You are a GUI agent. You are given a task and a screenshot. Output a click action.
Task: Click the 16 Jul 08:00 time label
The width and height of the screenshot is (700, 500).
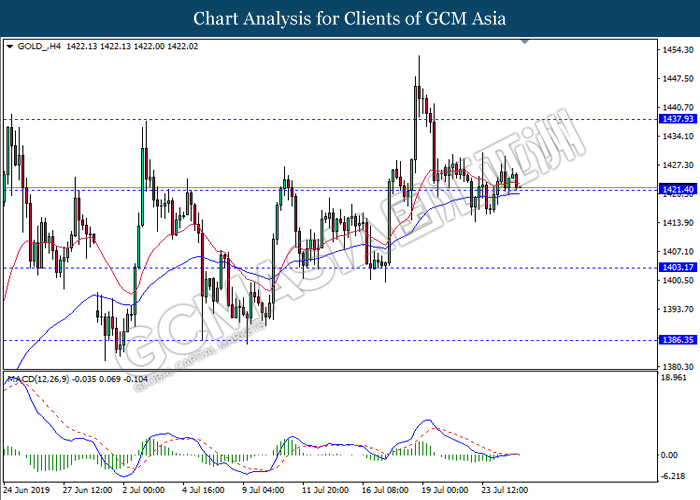pyautogui.click(x=385, y=490)
